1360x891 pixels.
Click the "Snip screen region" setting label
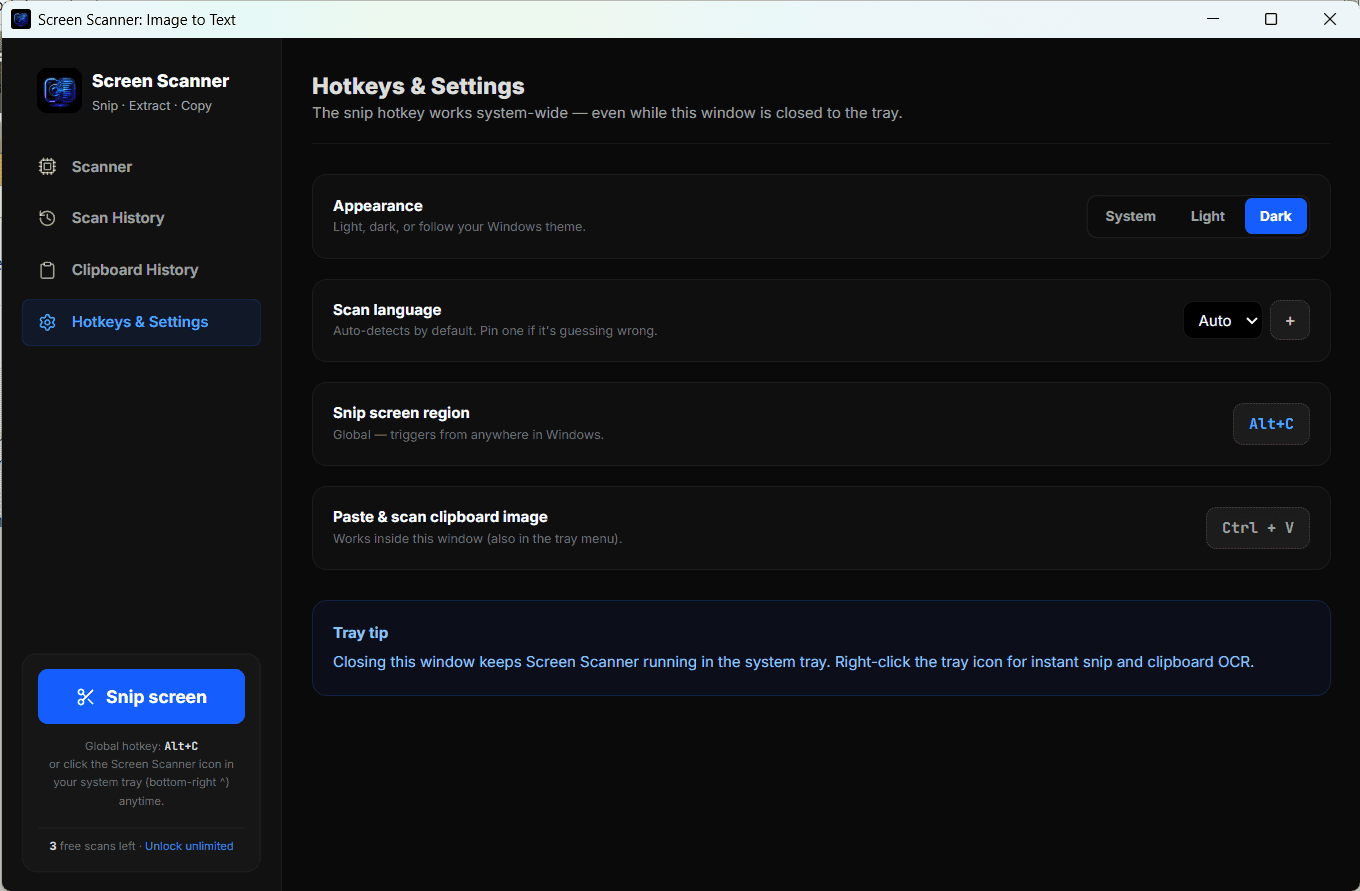pos(401,413)
